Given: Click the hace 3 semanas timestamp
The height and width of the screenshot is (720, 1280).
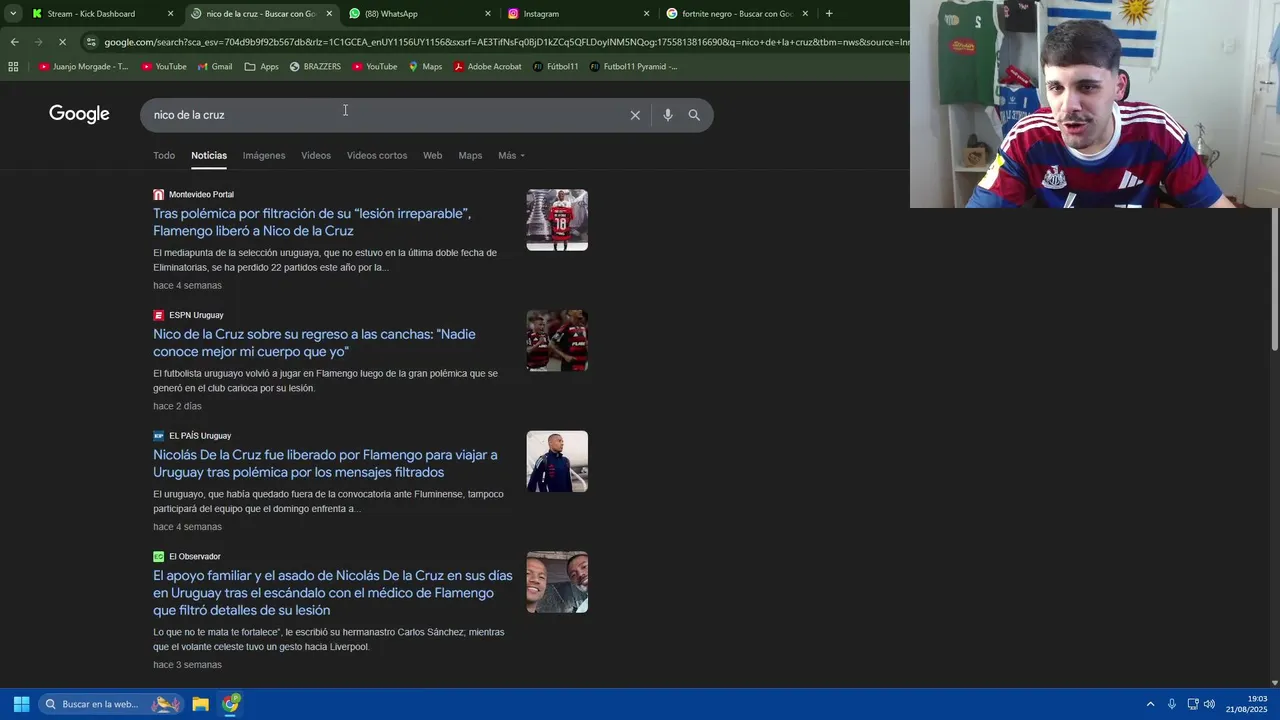Looking at the screenshot, I should coord(187,665).
